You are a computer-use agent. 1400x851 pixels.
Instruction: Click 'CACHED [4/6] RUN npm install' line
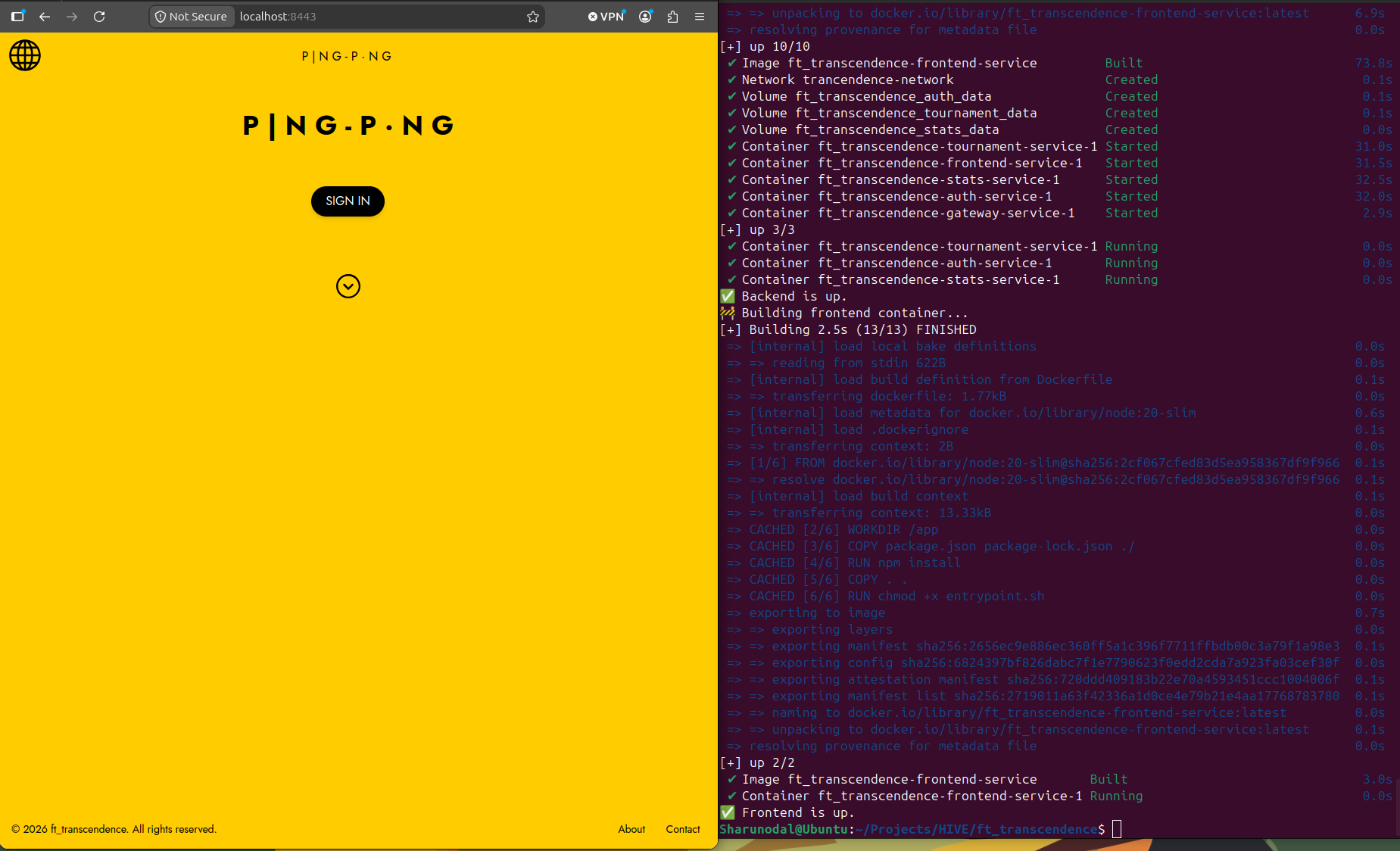855,563
